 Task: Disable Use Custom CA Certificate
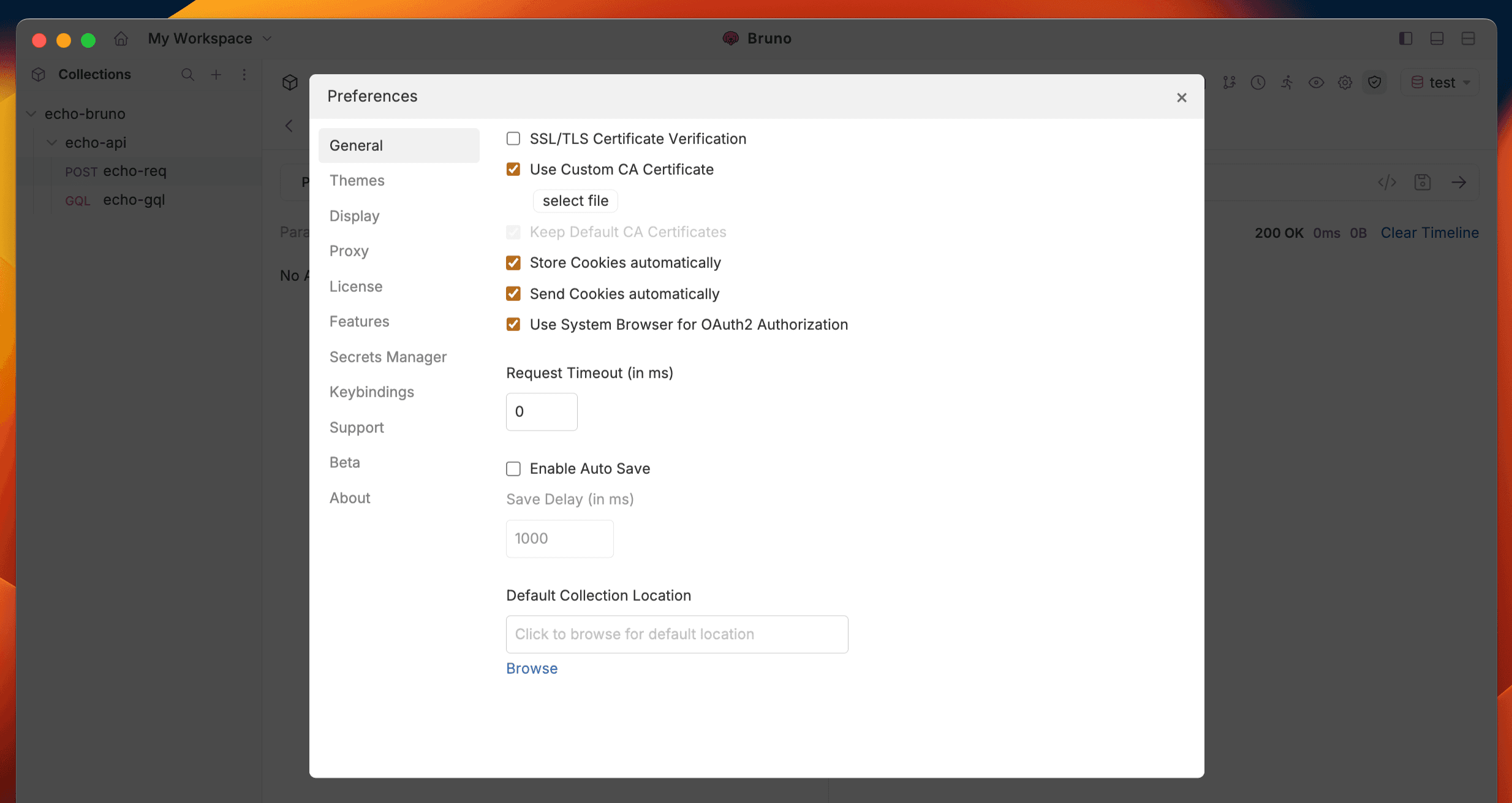tap(513, 169)
